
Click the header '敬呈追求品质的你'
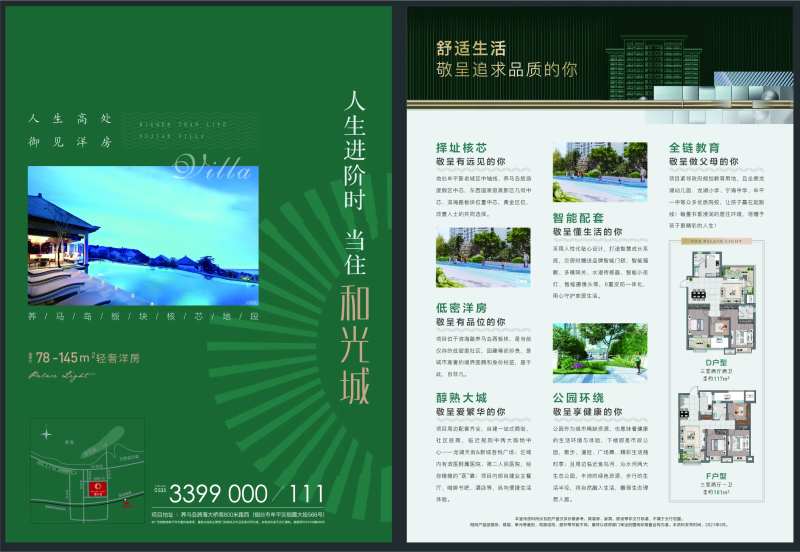click(x=507, y=69)
